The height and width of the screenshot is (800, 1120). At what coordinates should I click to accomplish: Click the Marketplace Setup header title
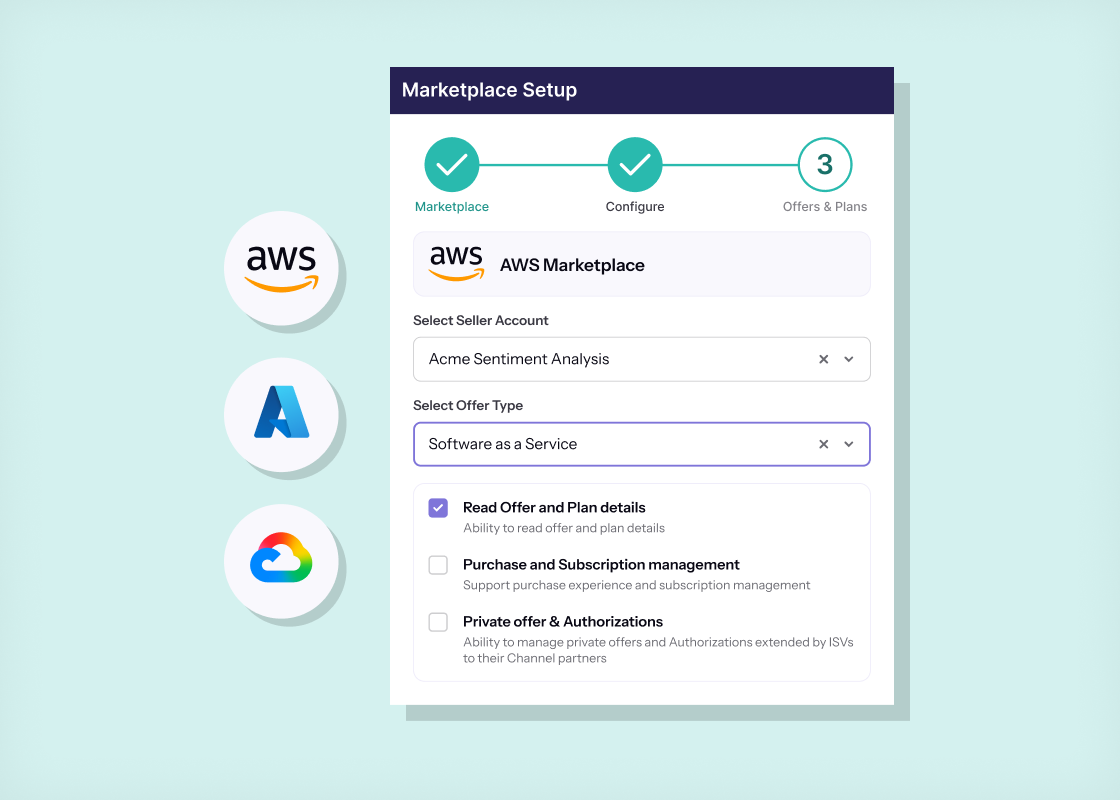coord(489,90)
